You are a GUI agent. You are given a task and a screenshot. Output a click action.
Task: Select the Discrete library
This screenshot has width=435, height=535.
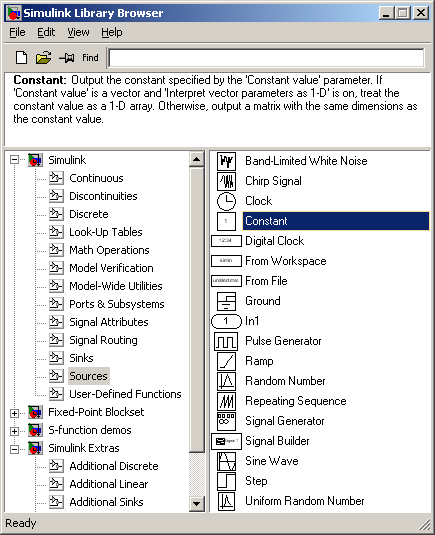pos(89,214)
